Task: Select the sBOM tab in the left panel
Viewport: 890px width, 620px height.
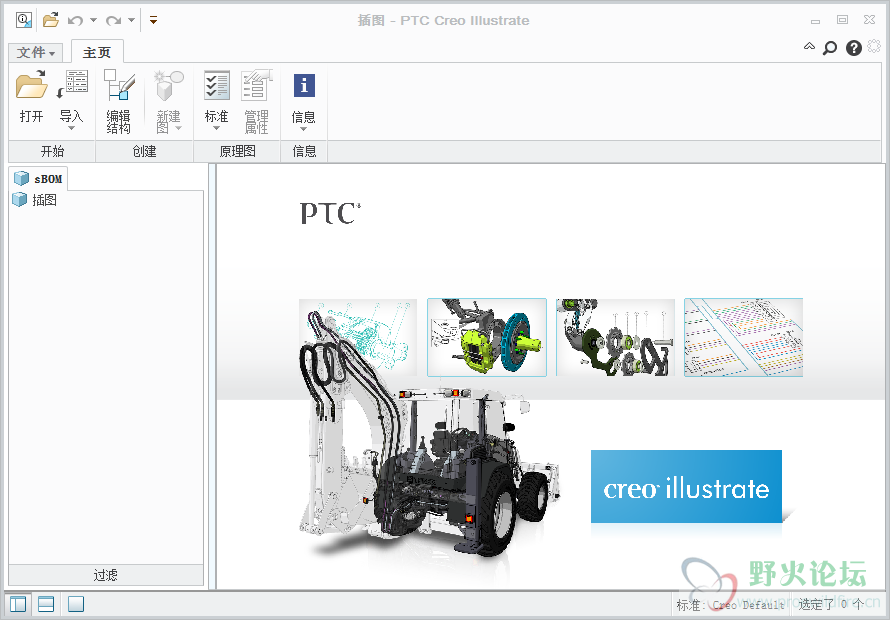Action: (x=38, y=179)
